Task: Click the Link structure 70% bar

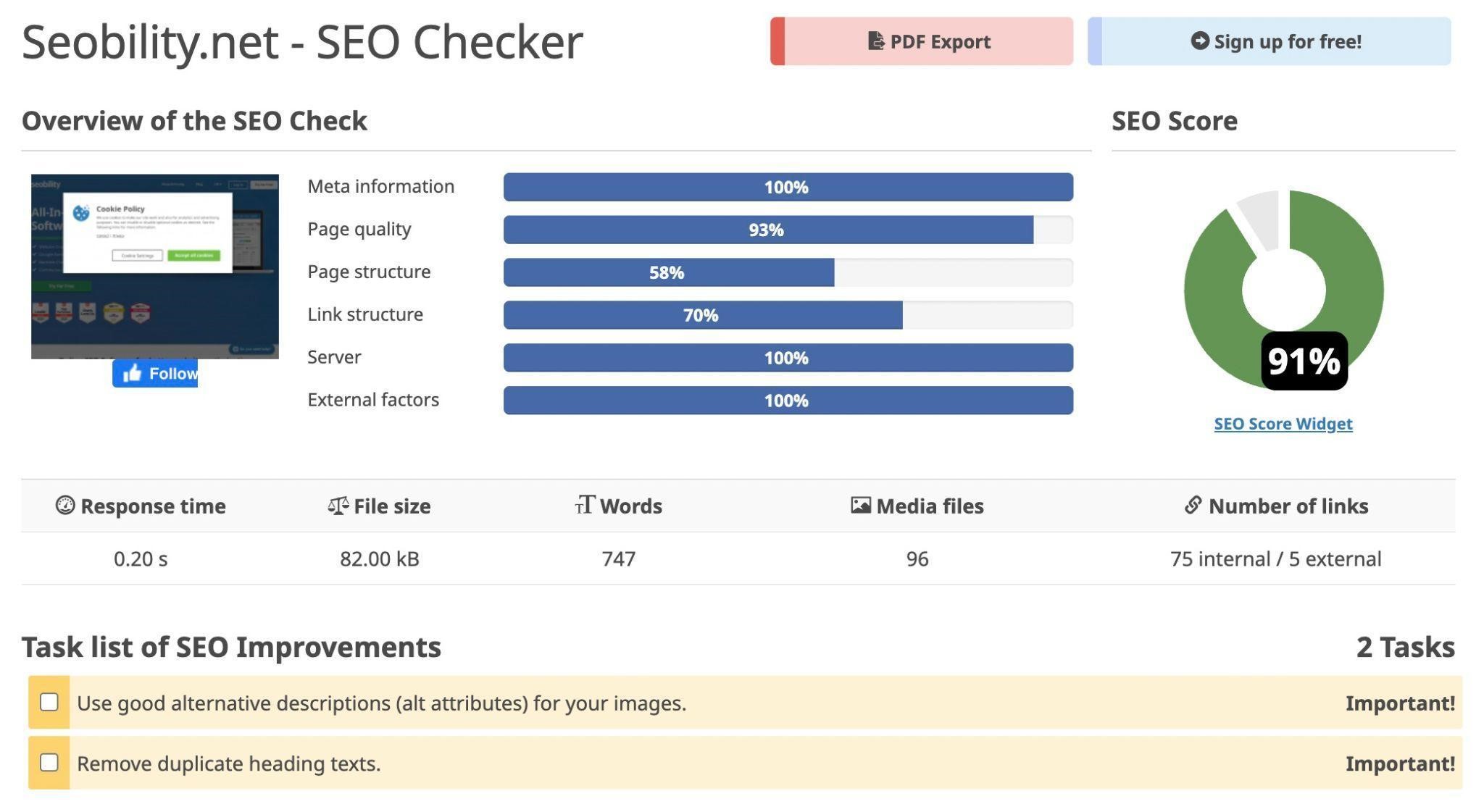Action: [x=703, y=315]
